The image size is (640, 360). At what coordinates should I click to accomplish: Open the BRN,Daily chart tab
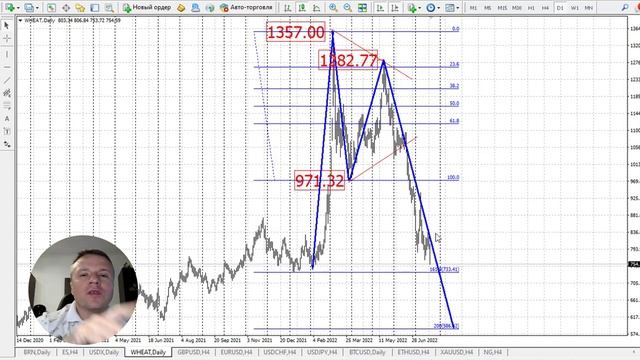click(x=37, y=352)
